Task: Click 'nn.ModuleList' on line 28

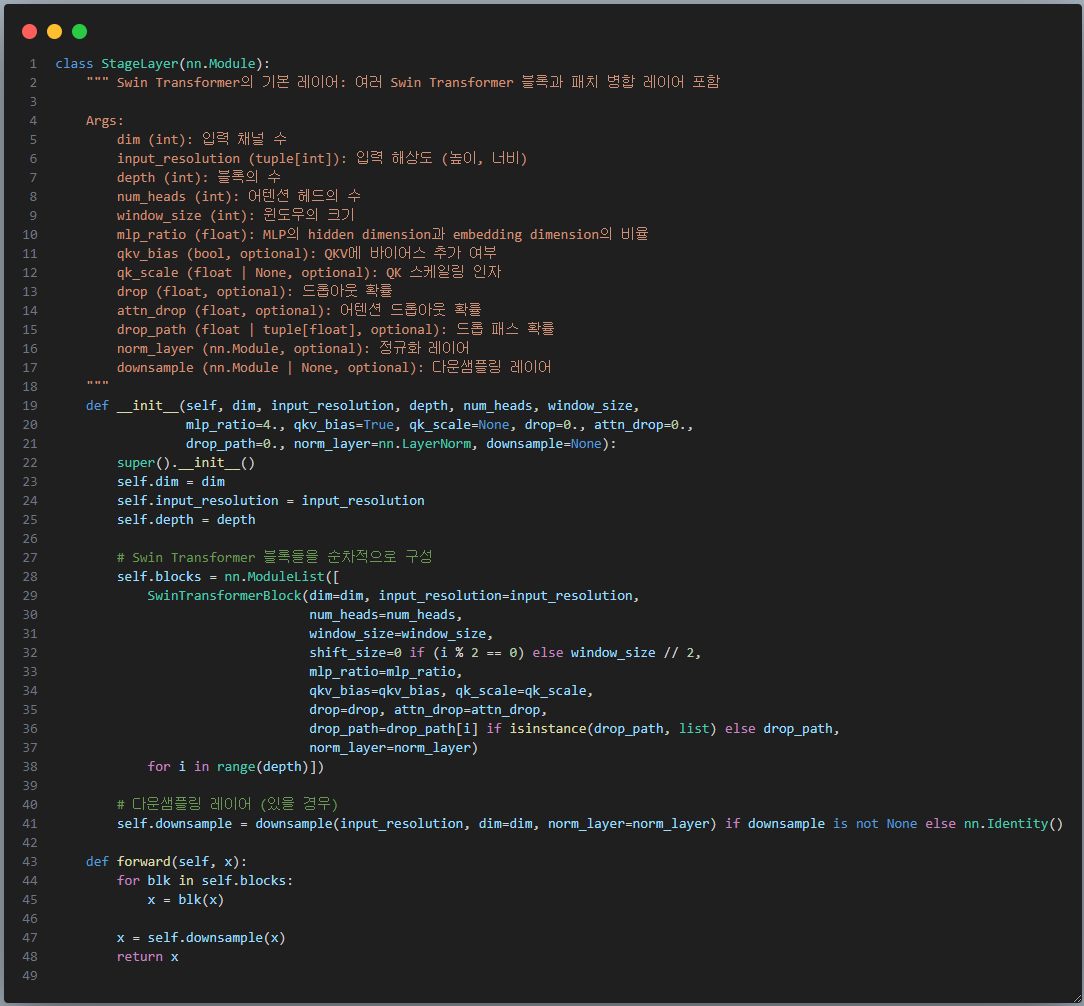Action: [274, 577]
